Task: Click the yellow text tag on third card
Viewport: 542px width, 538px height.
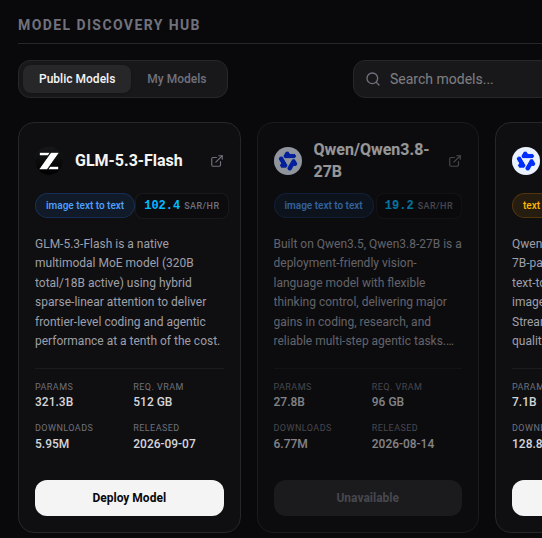Action: pos(527,205)
